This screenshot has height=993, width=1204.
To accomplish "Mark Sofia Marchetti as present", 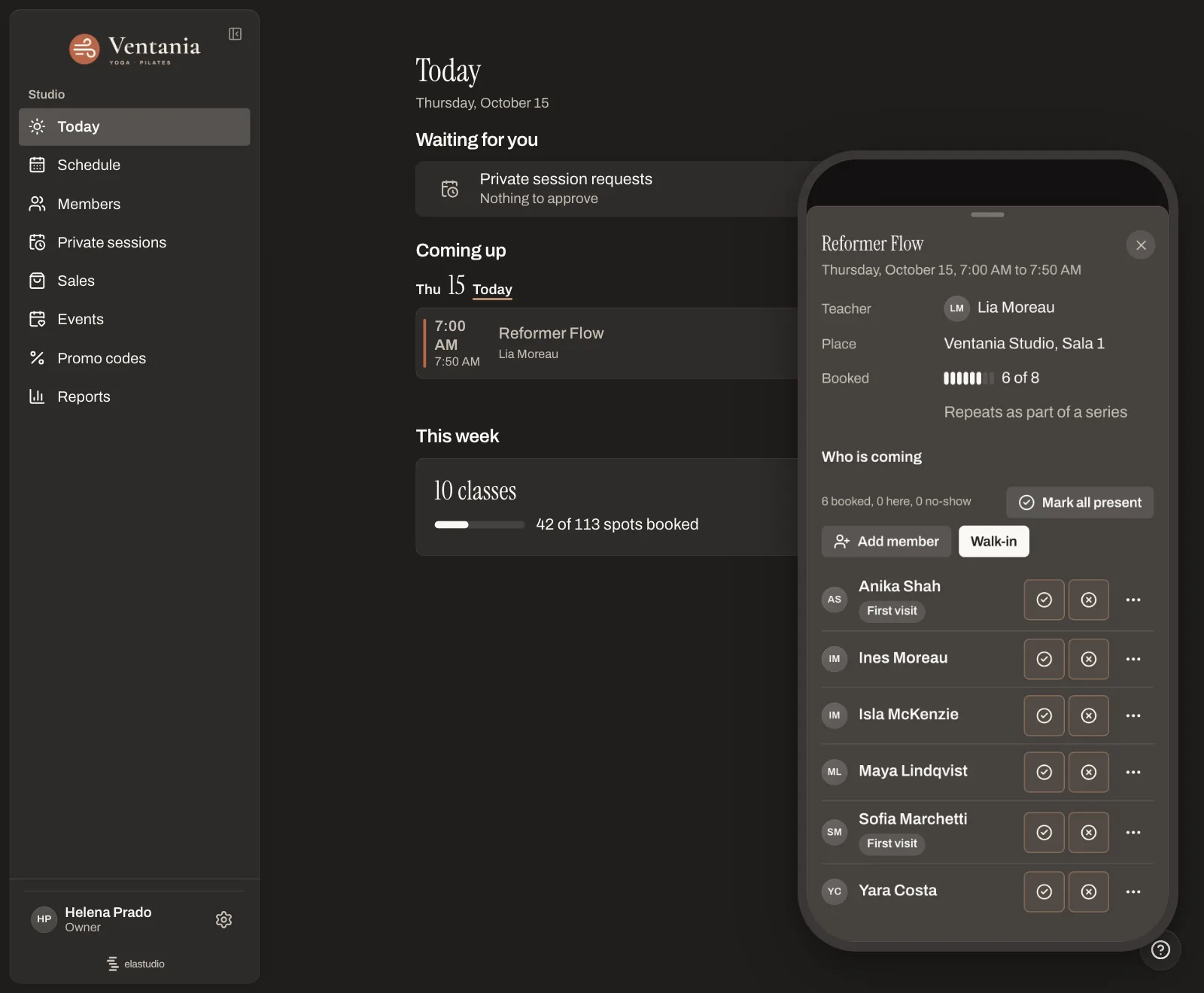I will pyautogui.click(x=1044, y=832).
